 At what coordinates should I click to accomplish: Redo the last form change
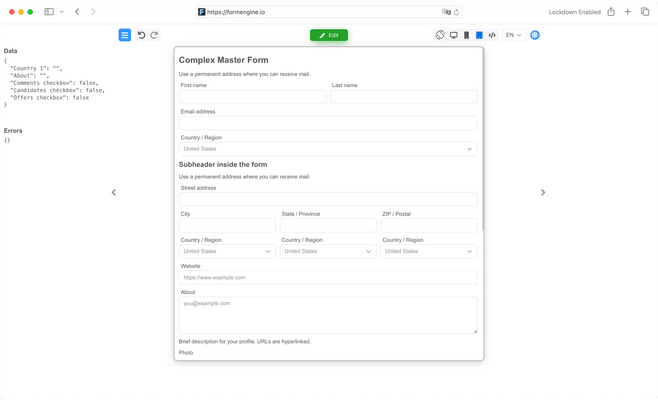click(154, 35)
